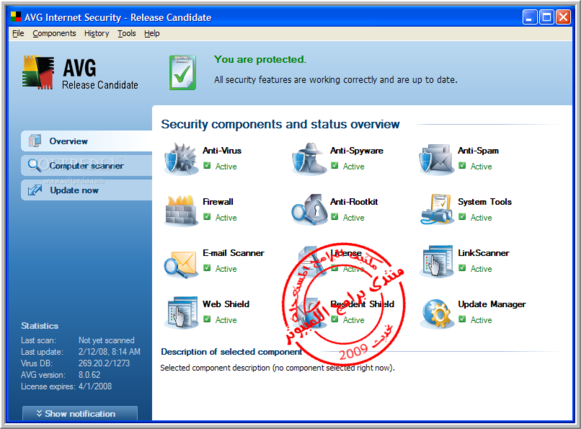Click System Tools Active status text
Image resolution: width=581 pixels, height=429 pixels.
pyautogui.click(x=481, y=217)
